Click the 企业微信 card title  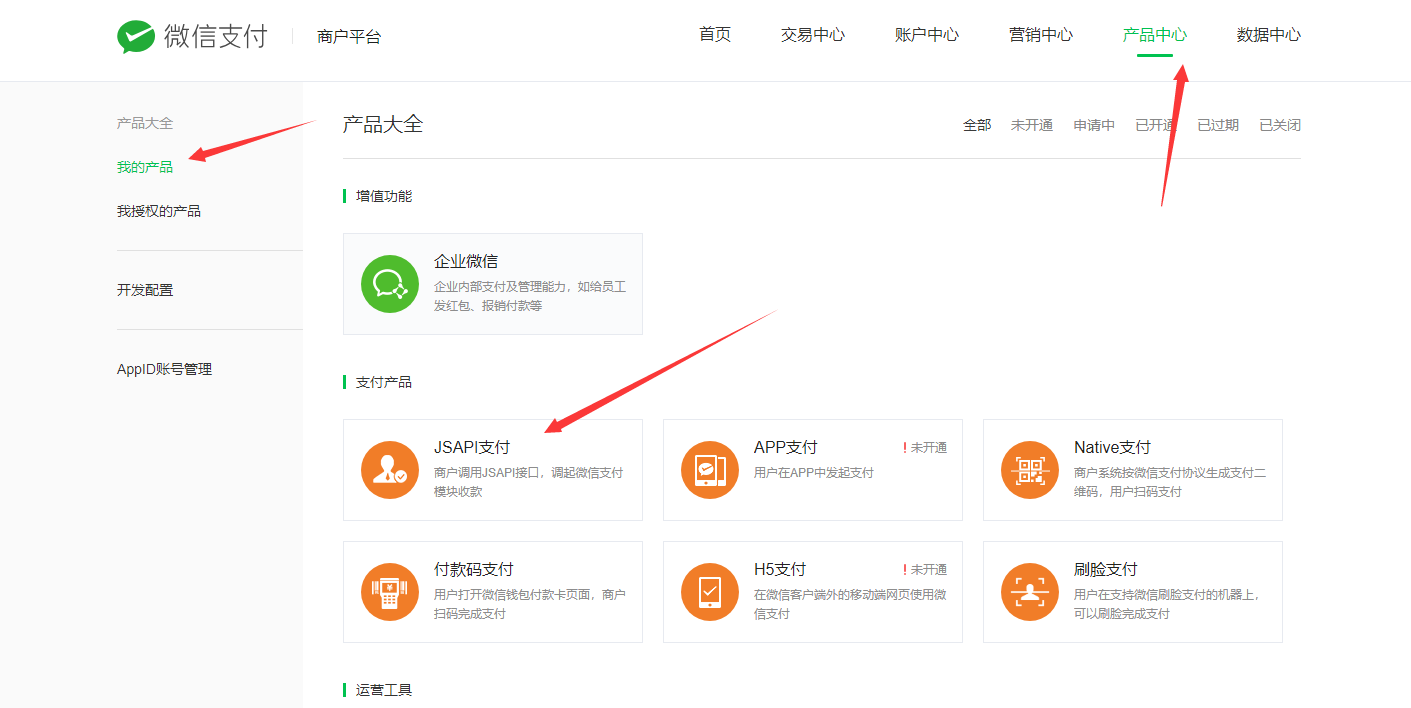tap(466, 261)
